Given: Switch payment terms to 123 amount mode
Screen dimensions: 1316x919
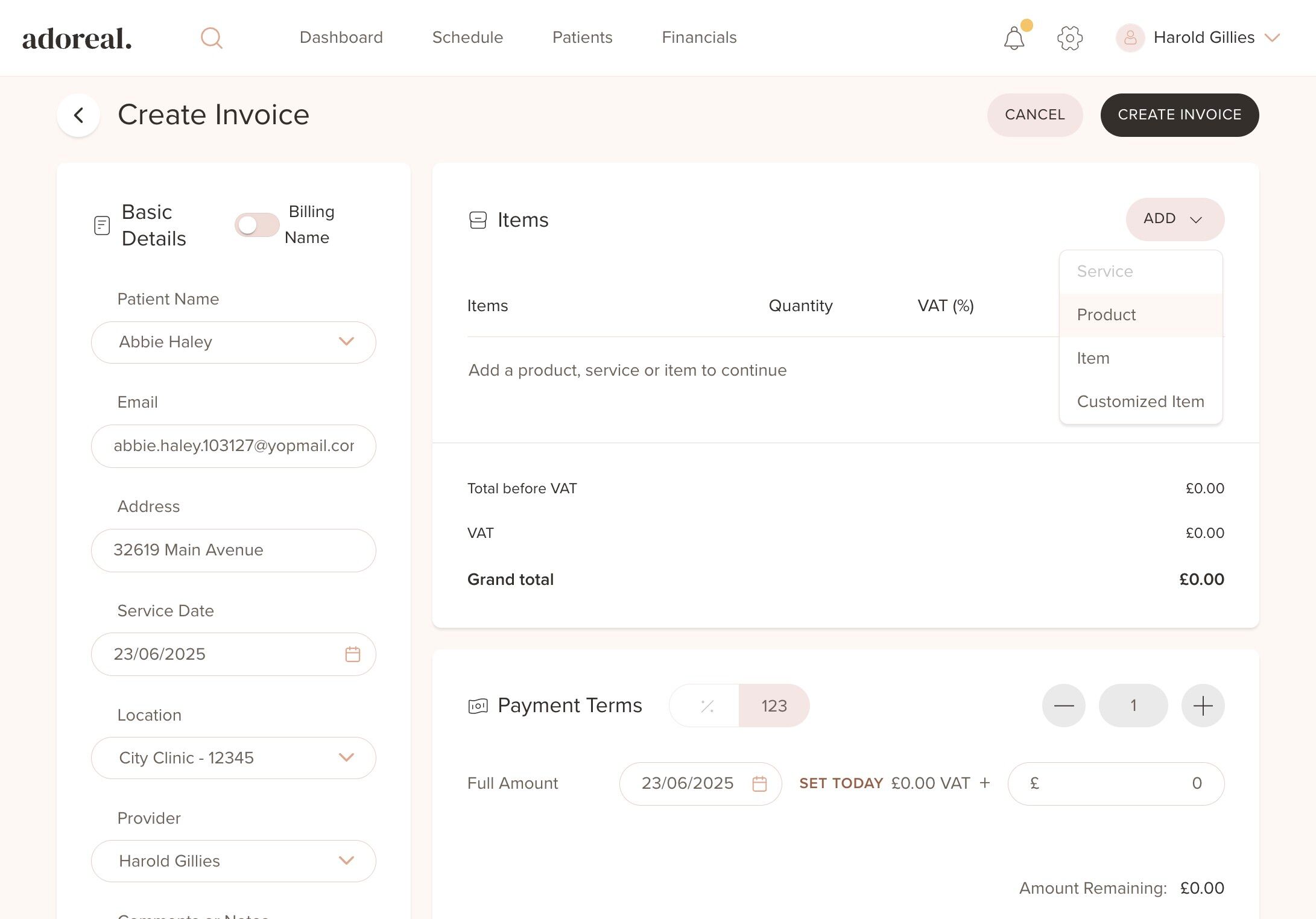Looking at the screenshot, I should pos(774,706).
